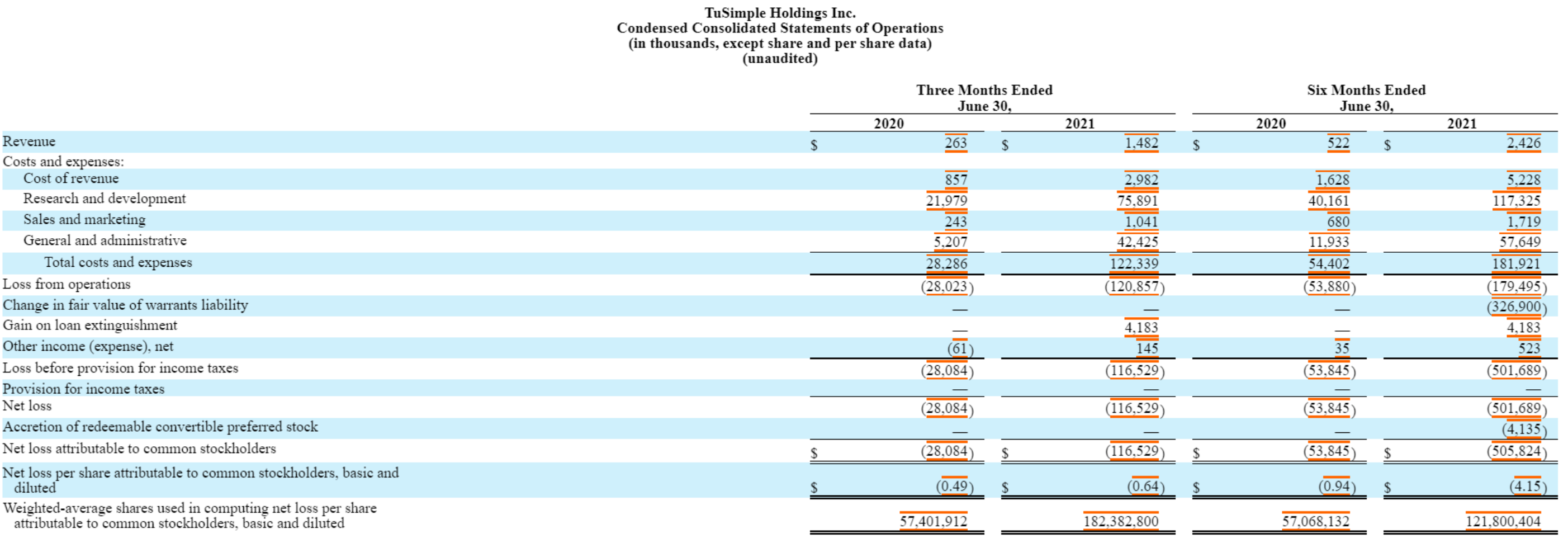Select the per share loss "(4.15)"
Image resolution: width=1568 pixels, height=543 pixels.
1528,487
